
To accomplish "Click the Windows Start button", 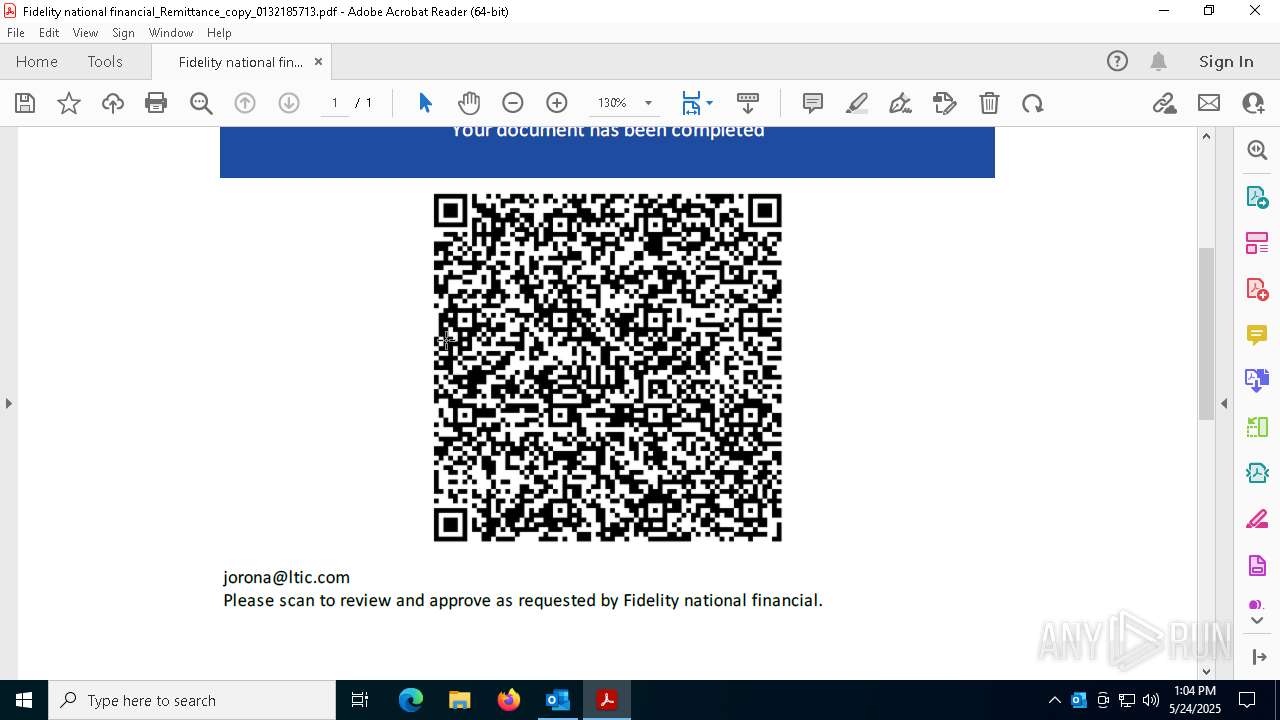I will pyautogui.click(x=23, y=700).
